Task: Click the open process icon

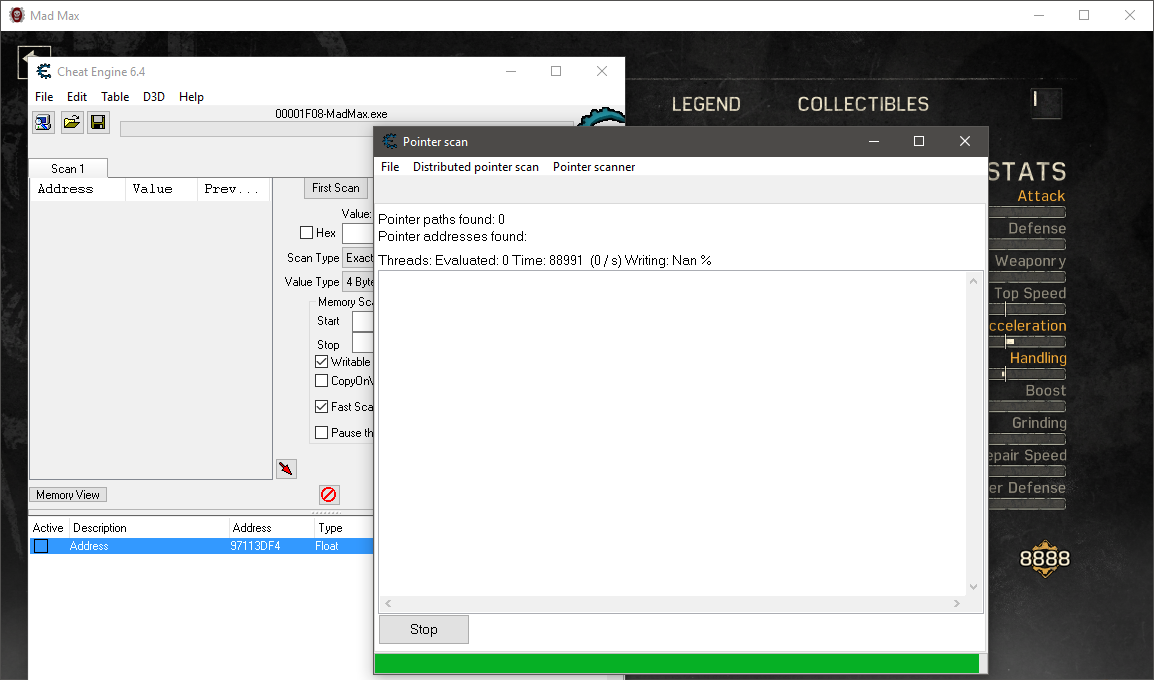Action: tap(44, 123)
